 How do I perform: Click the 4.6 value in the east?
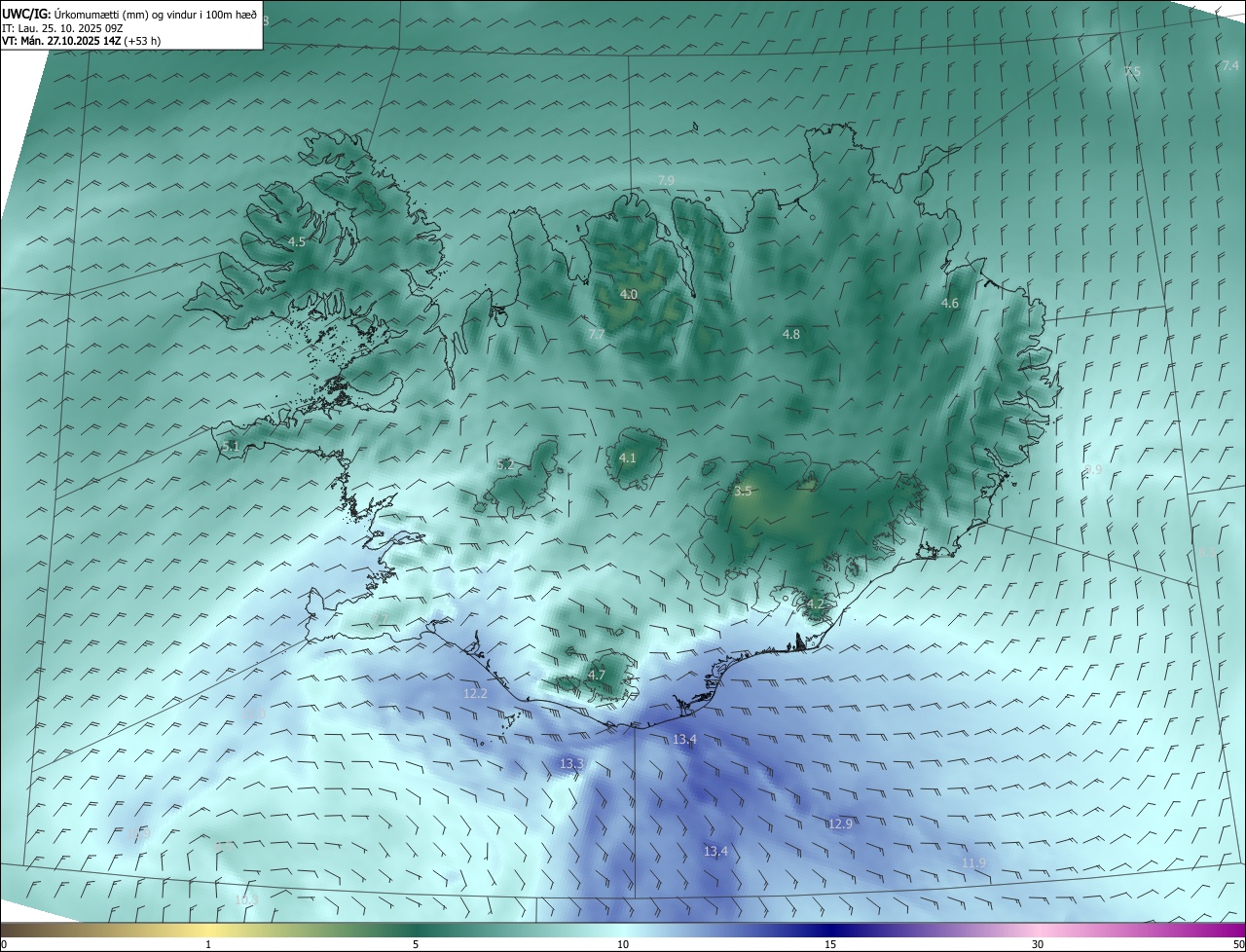coord(950,304)
